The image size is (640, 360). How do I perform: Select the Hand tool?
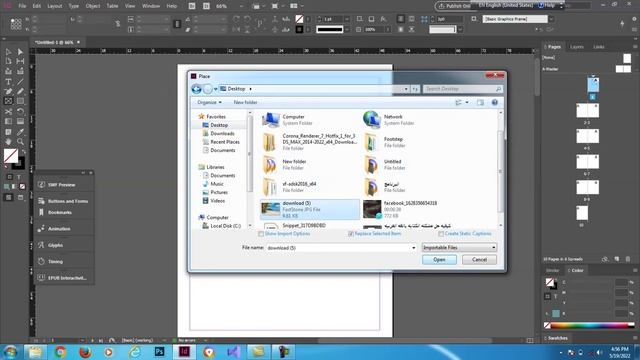point(8,142)
